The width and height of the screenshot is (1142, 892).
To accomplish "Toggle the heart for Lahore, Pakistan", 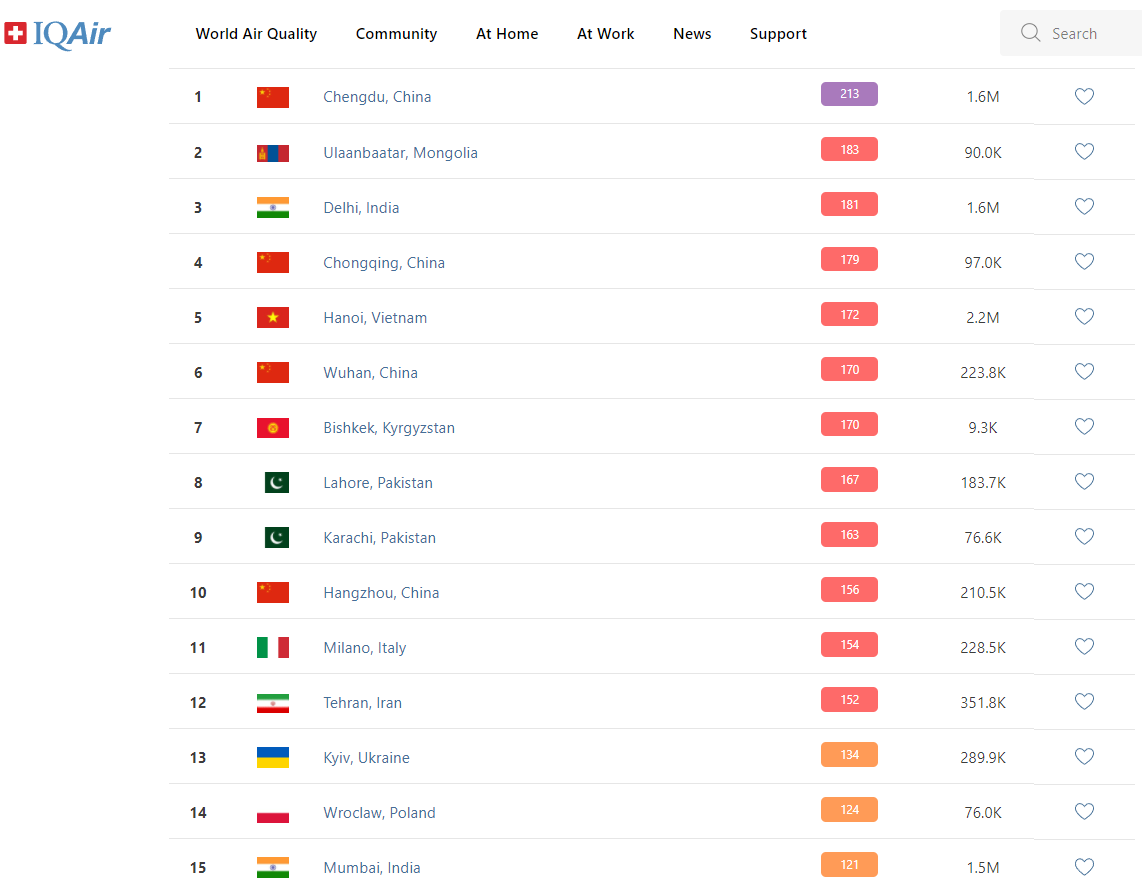I will [1084, 481].
